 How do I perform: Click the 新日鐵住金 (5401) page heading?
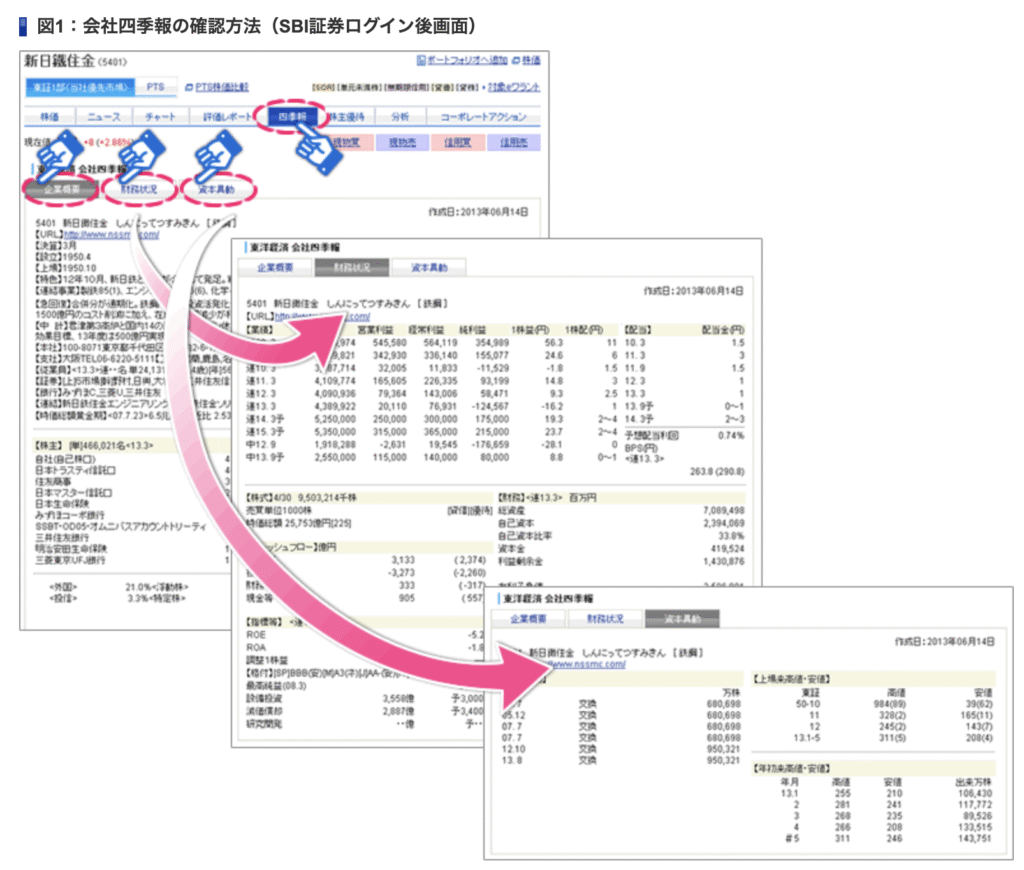75,61
